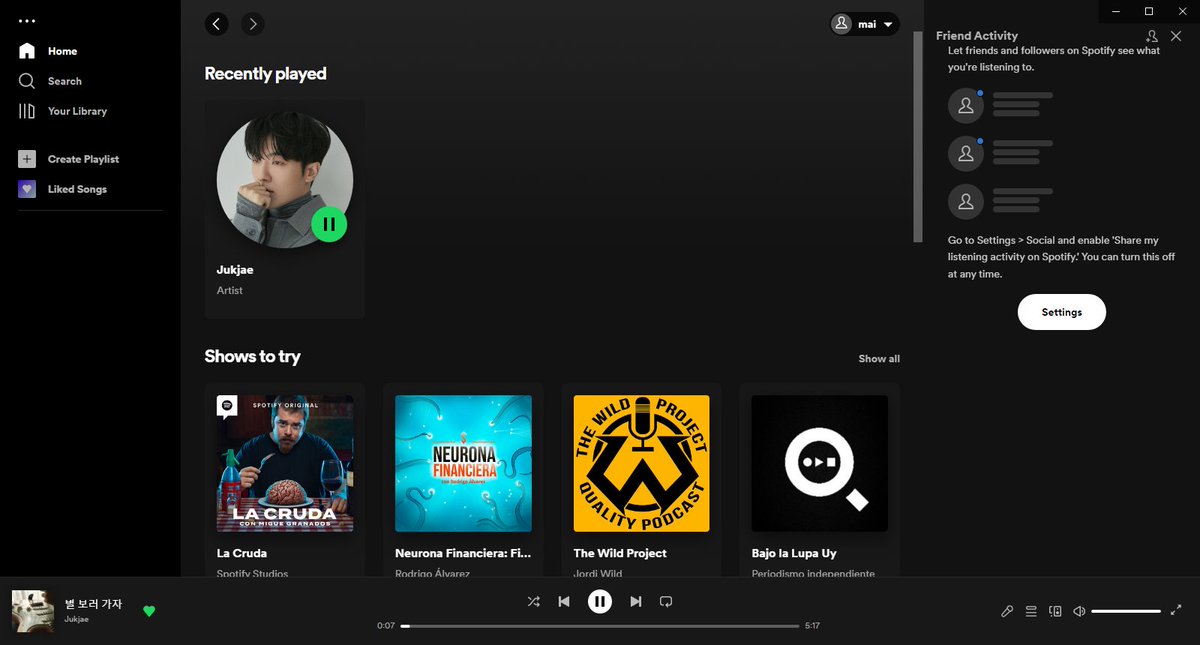Pause Jukjae from the green button
This screenshot has height=645, width=1200.
(329, 224)
